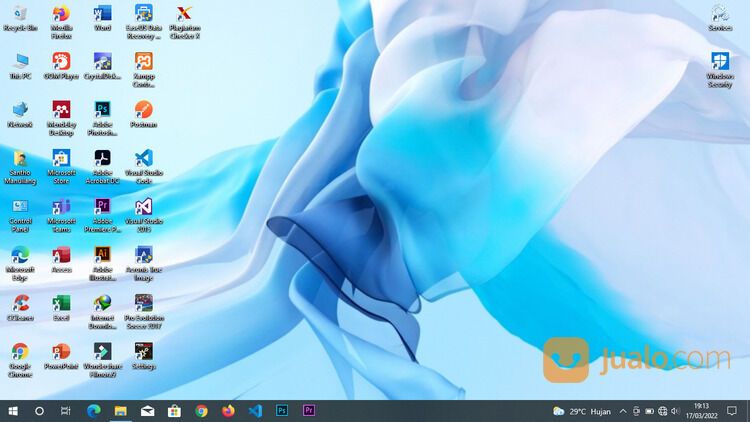Launch Photoshop from the taskbar
The width and height of the screenshot is (750, 422).
282,411
